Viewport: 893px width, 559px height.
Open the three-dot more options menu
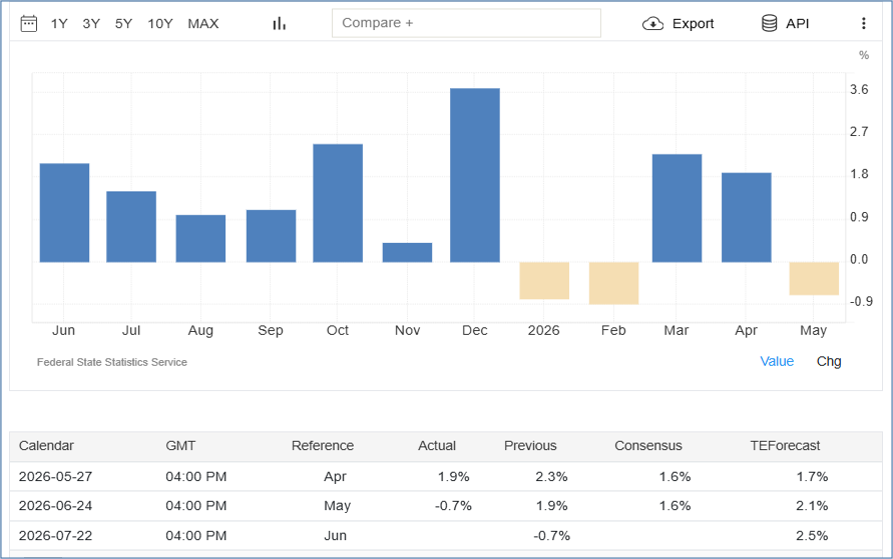tap(863, 23)
